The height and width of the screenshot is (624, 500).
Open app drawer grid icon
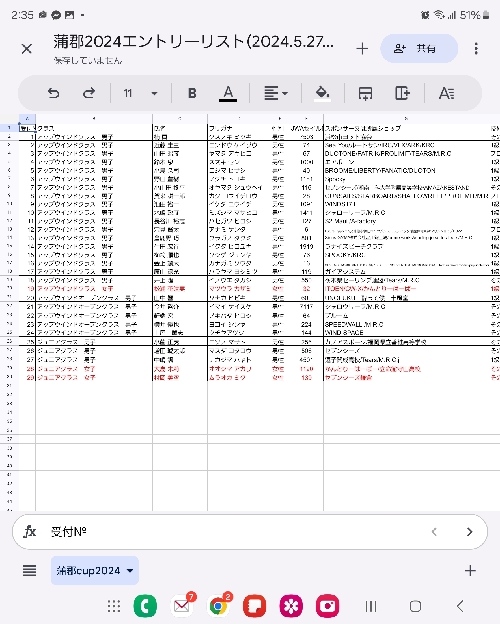coord(114,606)
